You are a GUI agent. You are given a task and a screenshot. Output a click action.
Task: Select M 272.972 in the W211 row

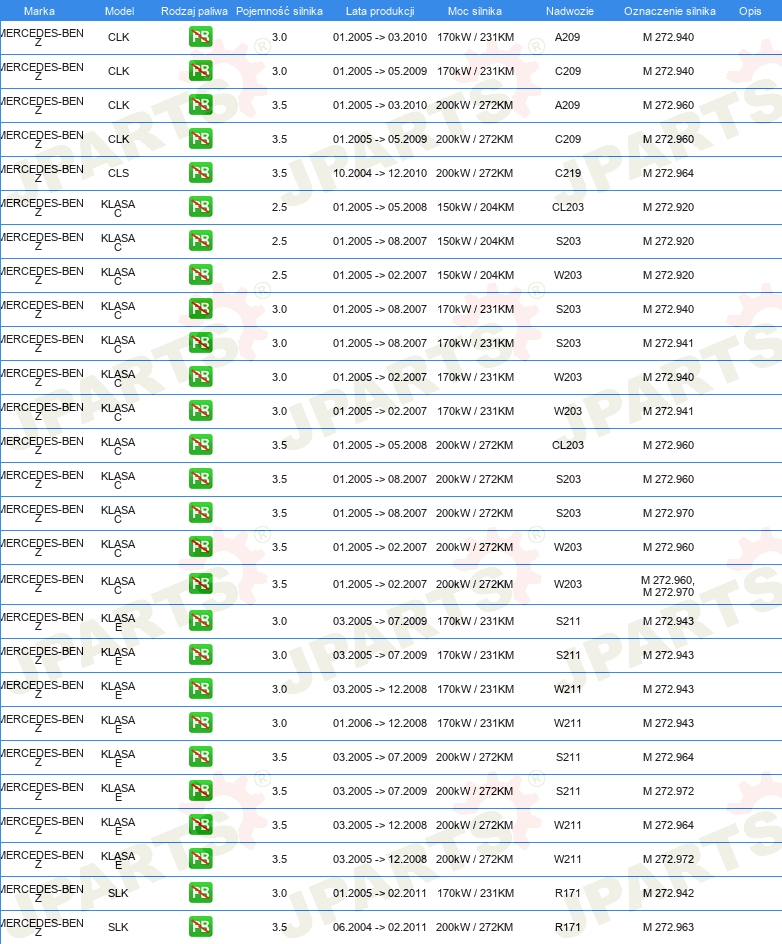(668, 859)
